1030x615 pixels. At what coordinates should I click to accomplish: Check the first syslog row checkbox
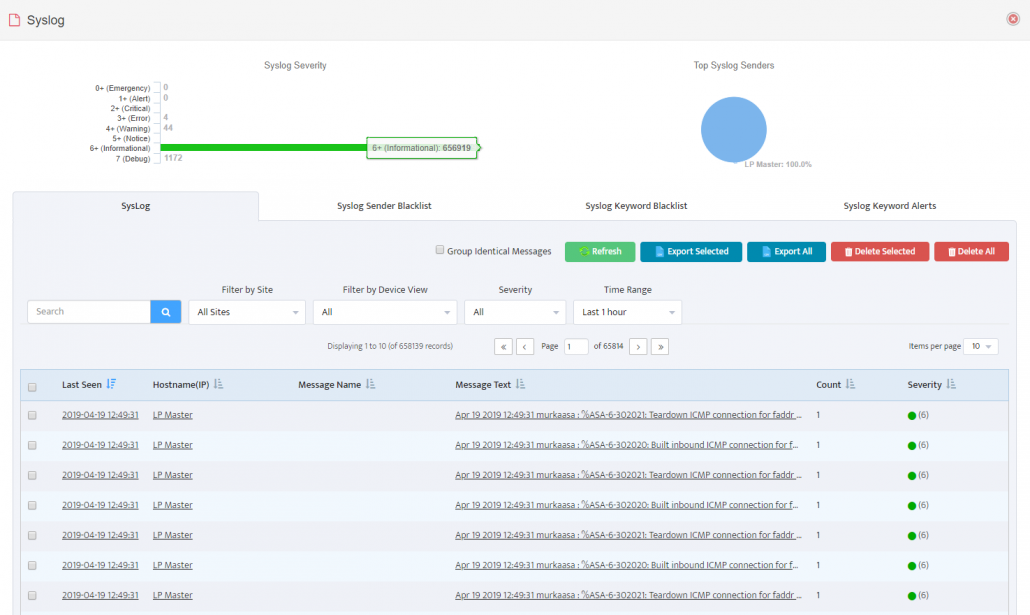tap(33, 415)
